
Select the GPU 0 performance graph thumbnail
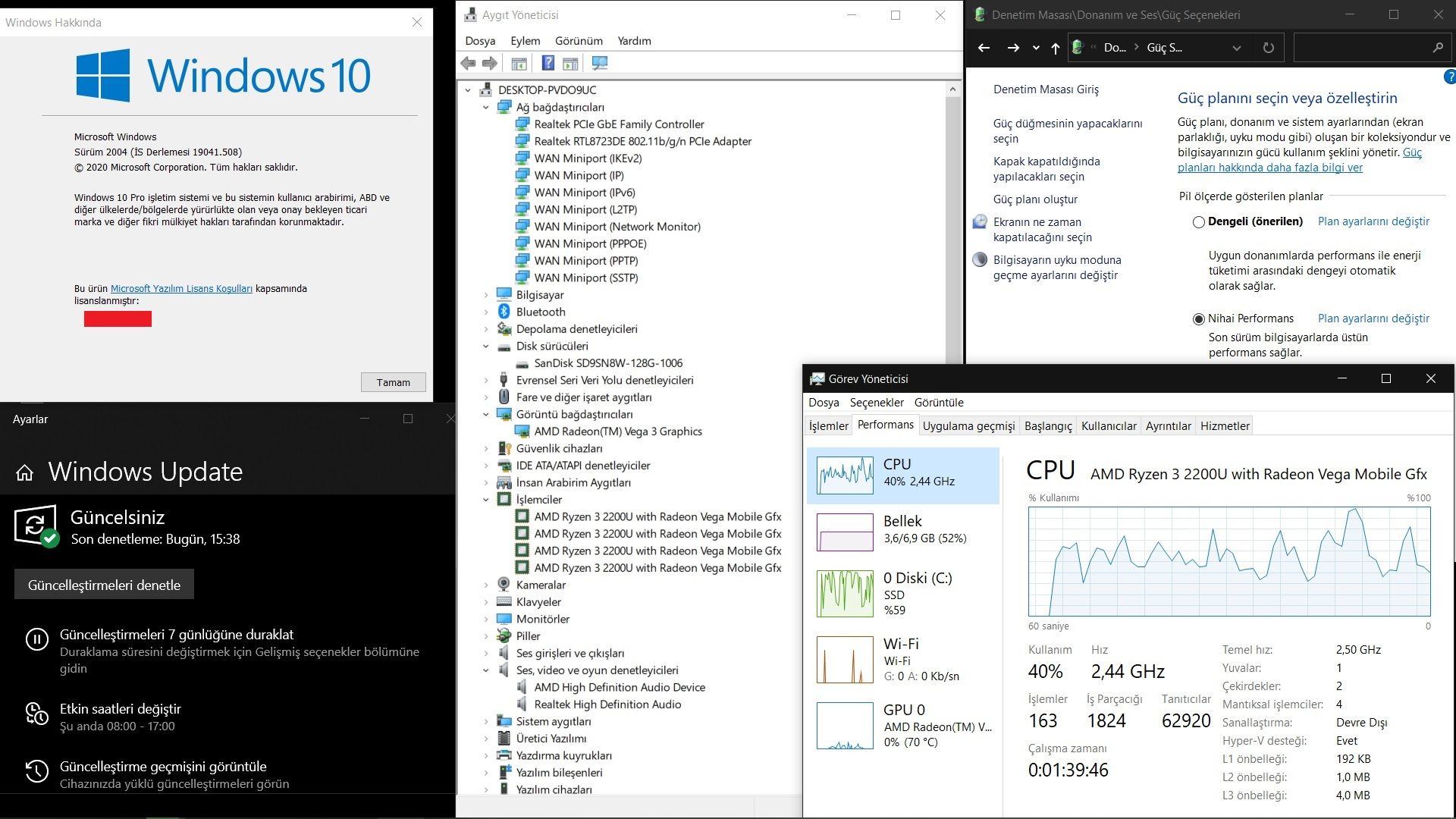[x=845, y=726]
